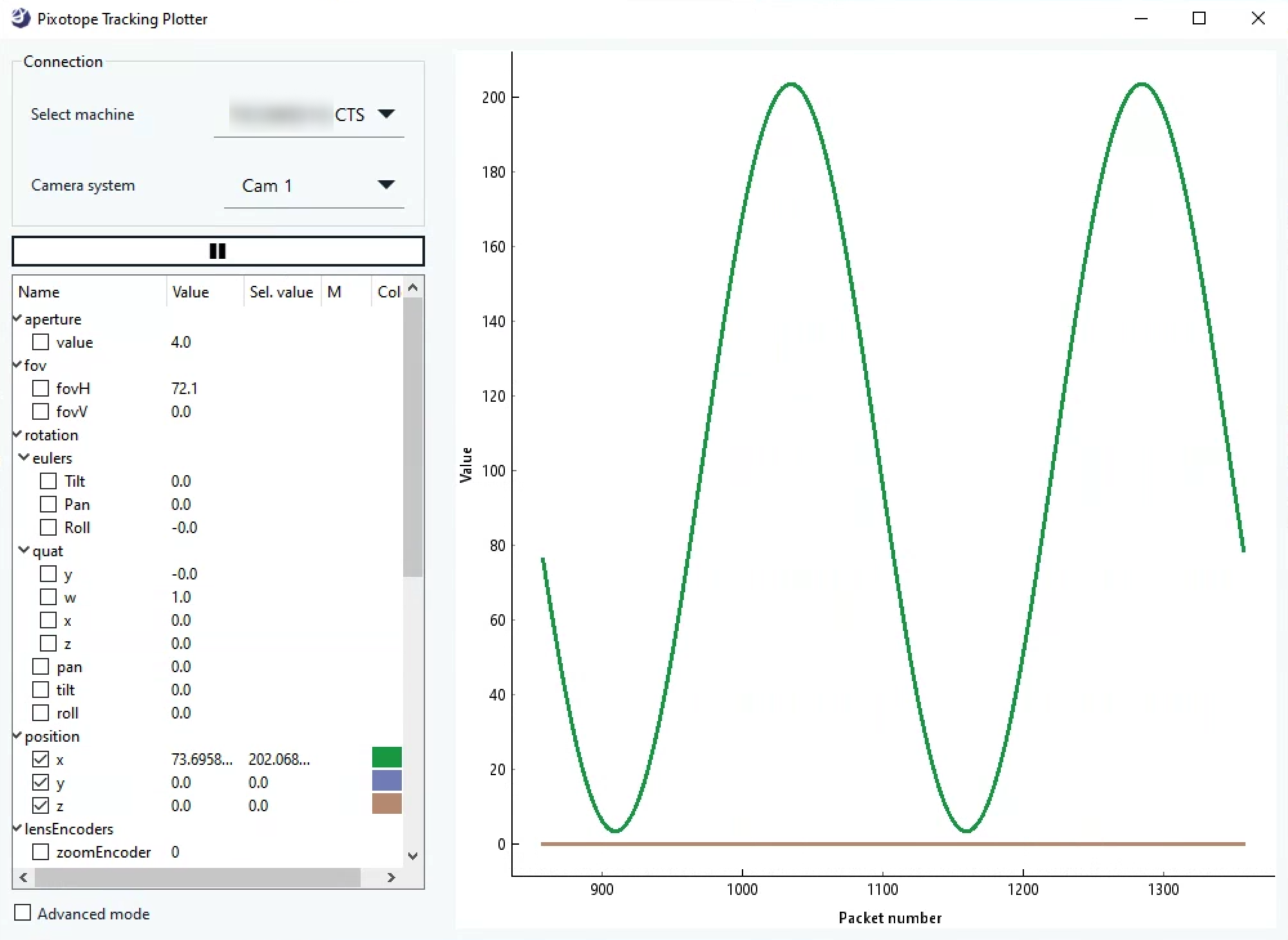Maximize the Tracking Plotter window

click(1198, 18)
